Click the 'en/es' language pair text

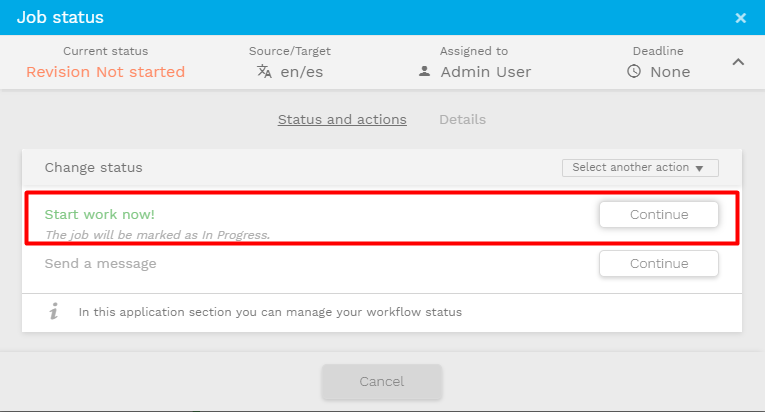(x=301, y=71)
